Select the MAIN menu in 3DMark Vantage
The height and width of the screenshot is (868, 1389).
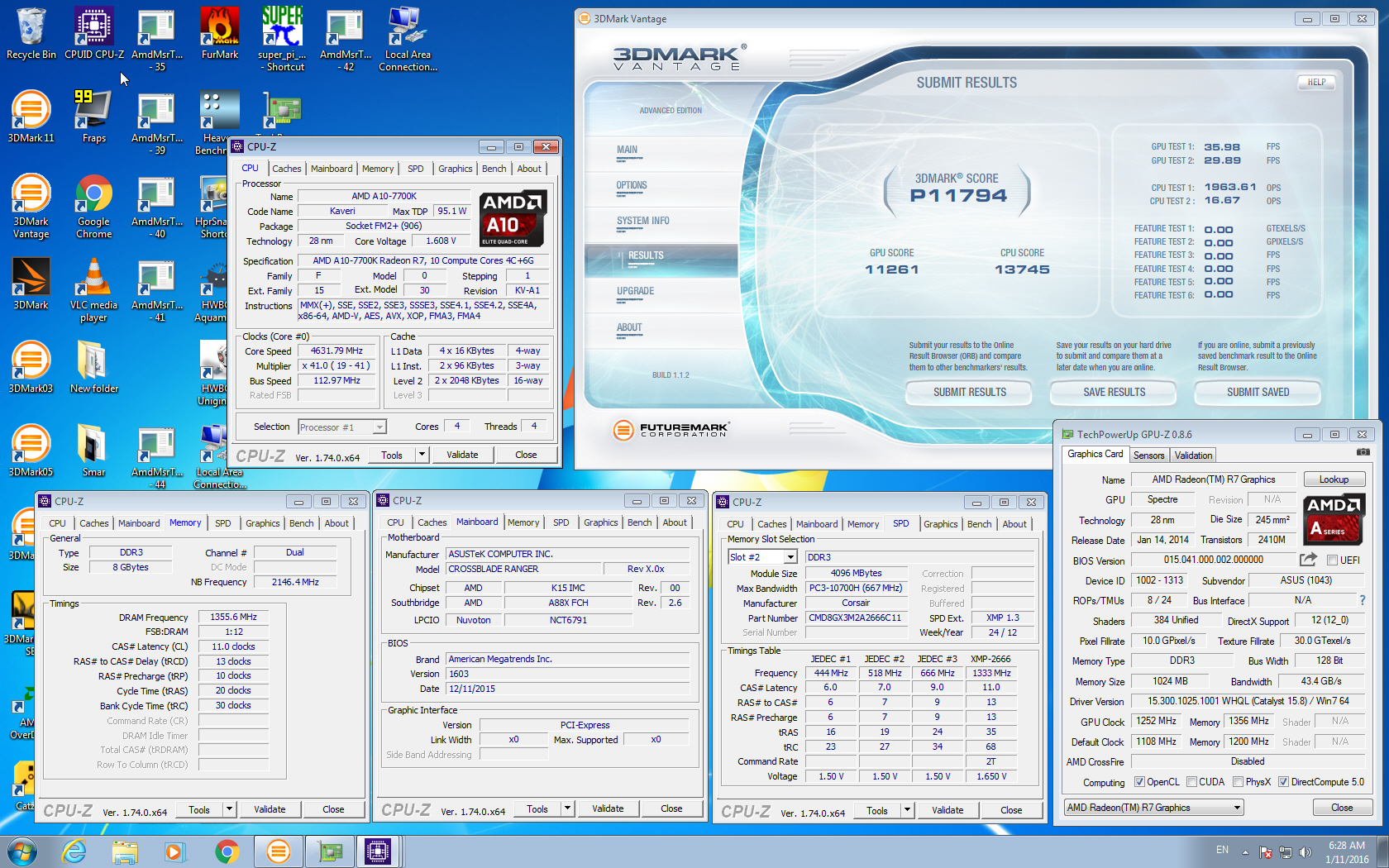627,150
